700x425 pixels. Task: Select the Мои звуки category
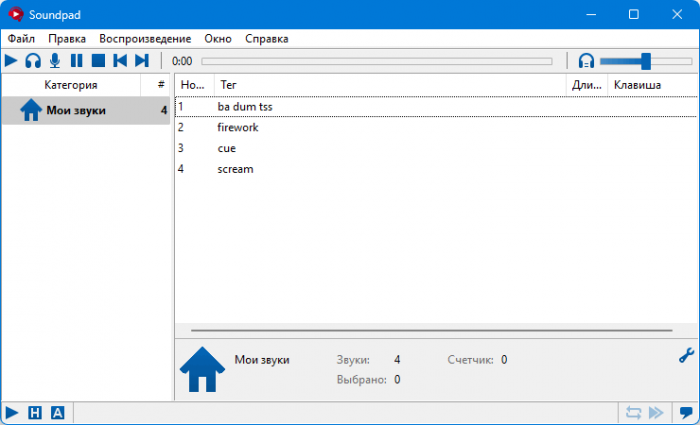tap(86, 110)
